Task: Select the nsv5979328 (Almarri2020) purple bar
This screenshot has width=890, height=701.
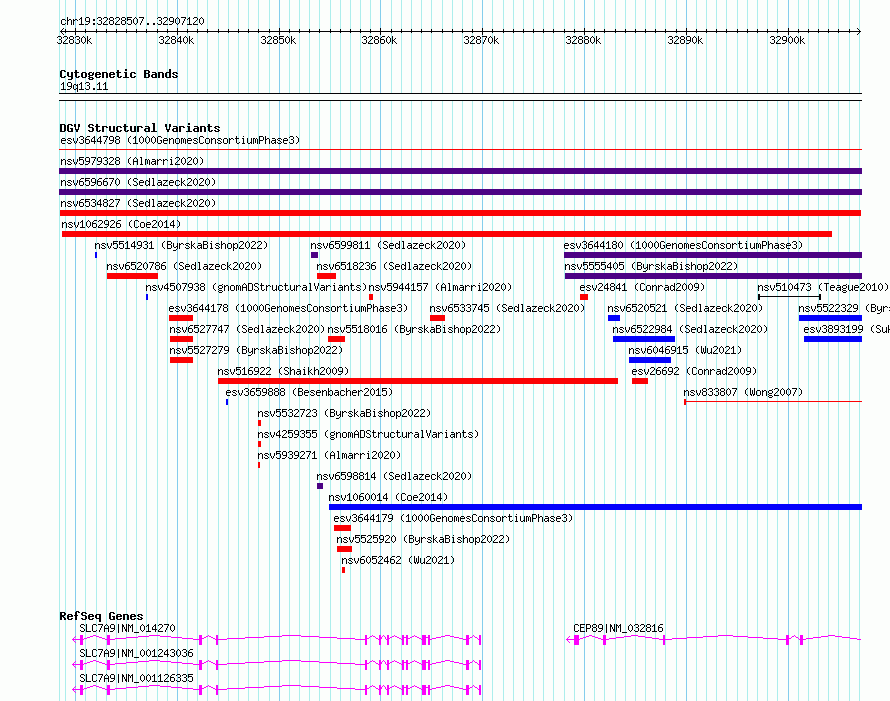Action: 460,171
